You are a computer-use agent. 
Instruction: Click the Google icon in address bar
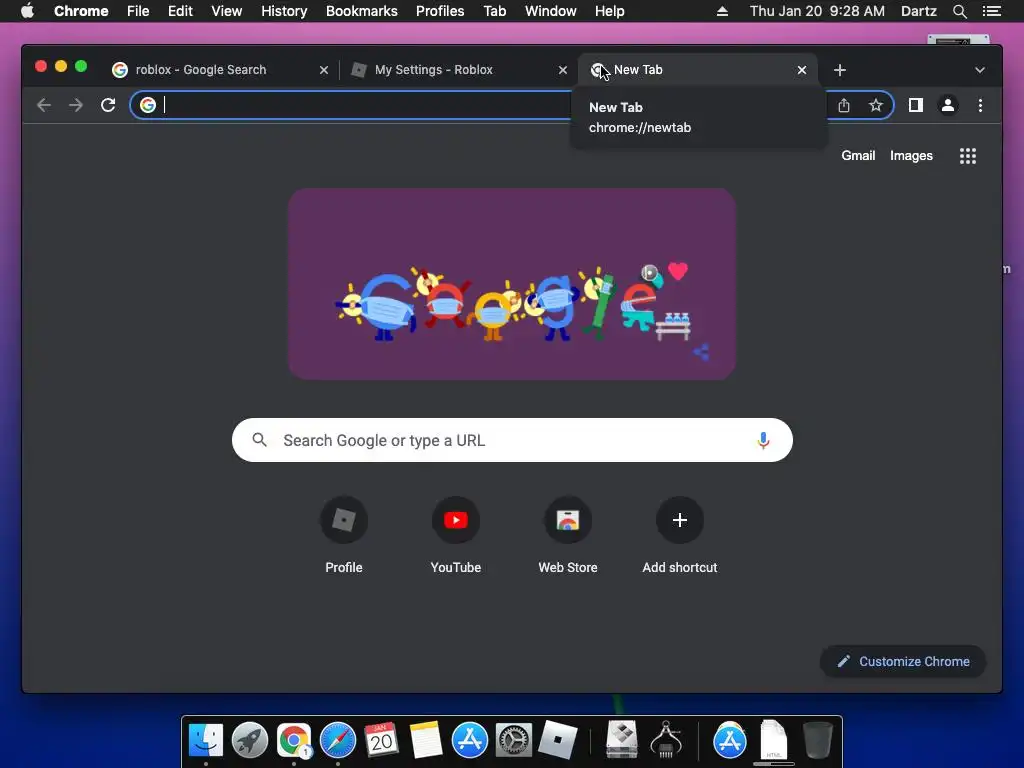click(x=148, y=105)
